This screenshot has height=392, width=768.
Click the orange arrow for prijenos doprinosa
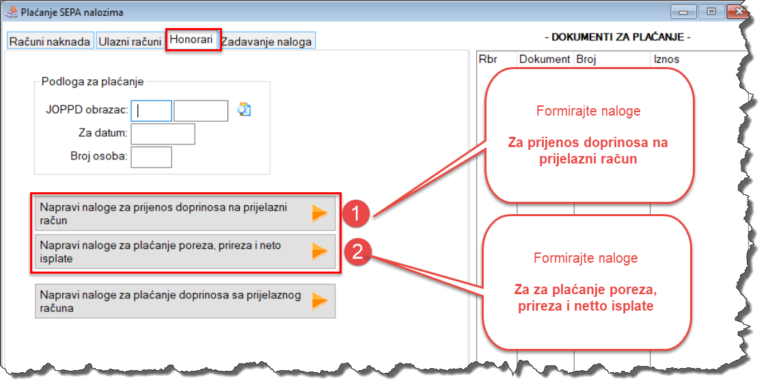click(319, 213)
